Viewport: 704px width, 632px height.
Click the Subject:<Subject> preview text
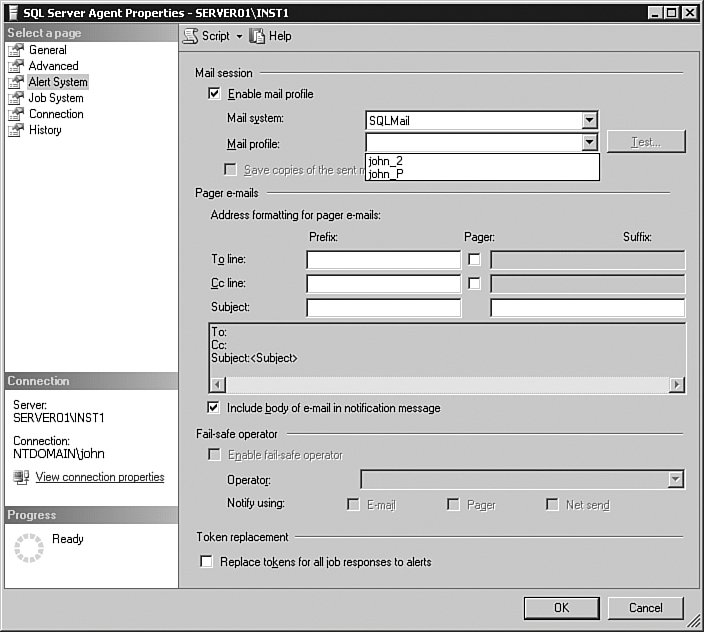tap(254, 358)
